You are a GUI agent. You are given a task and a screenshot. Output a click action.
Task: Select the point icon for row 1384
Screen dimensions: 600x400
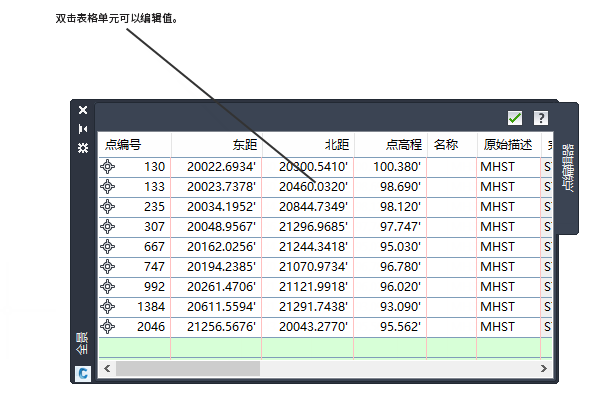click(x=108, y=307)
